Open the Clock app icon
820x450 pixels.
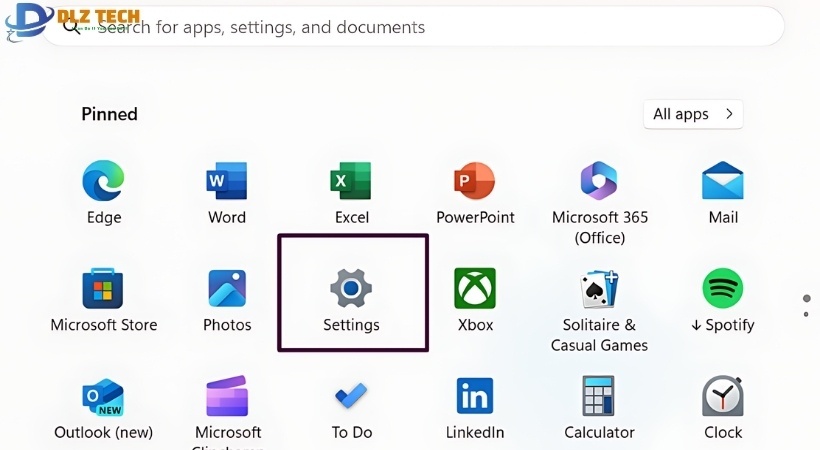click(x=723, y=396)
